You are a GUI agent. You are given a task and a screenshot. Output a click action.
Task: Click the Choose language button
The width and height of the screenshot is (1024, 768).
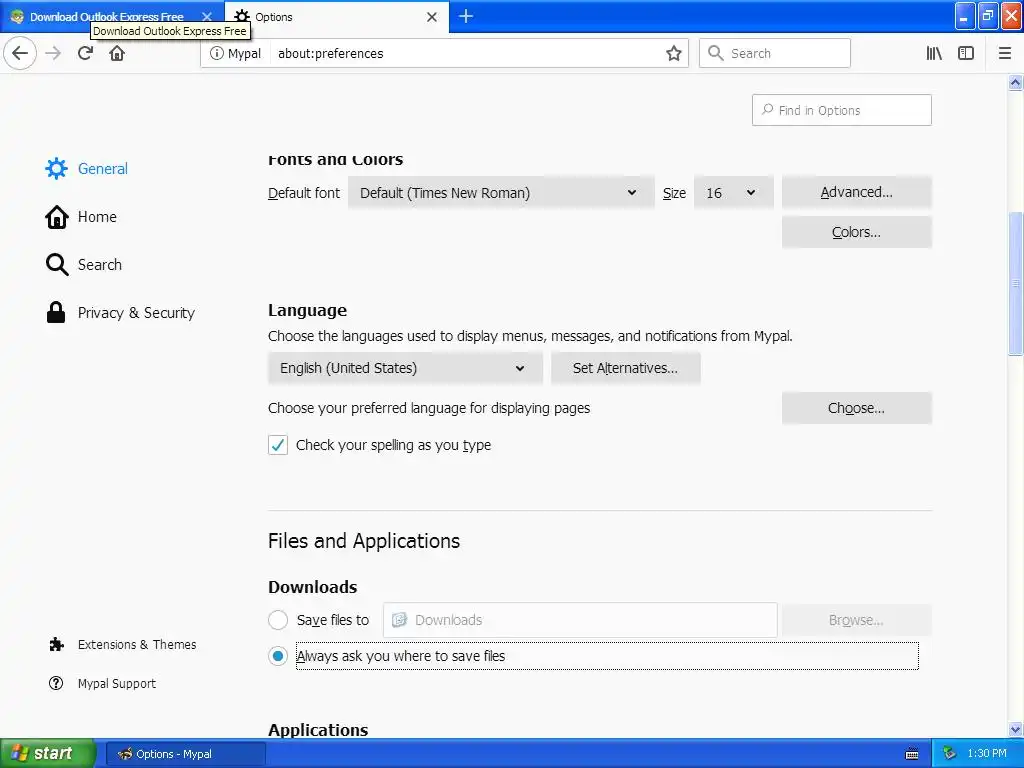click(856, 408)
